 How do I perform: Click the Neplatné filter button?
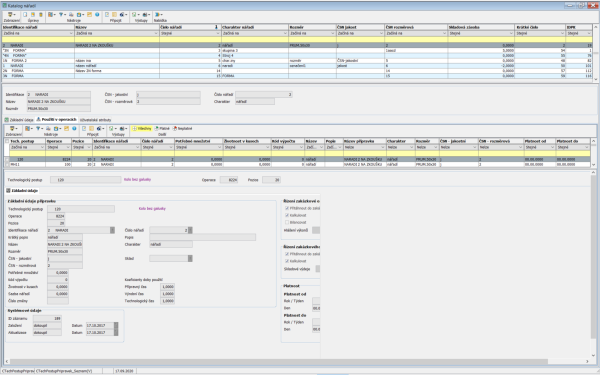point(183,129)
